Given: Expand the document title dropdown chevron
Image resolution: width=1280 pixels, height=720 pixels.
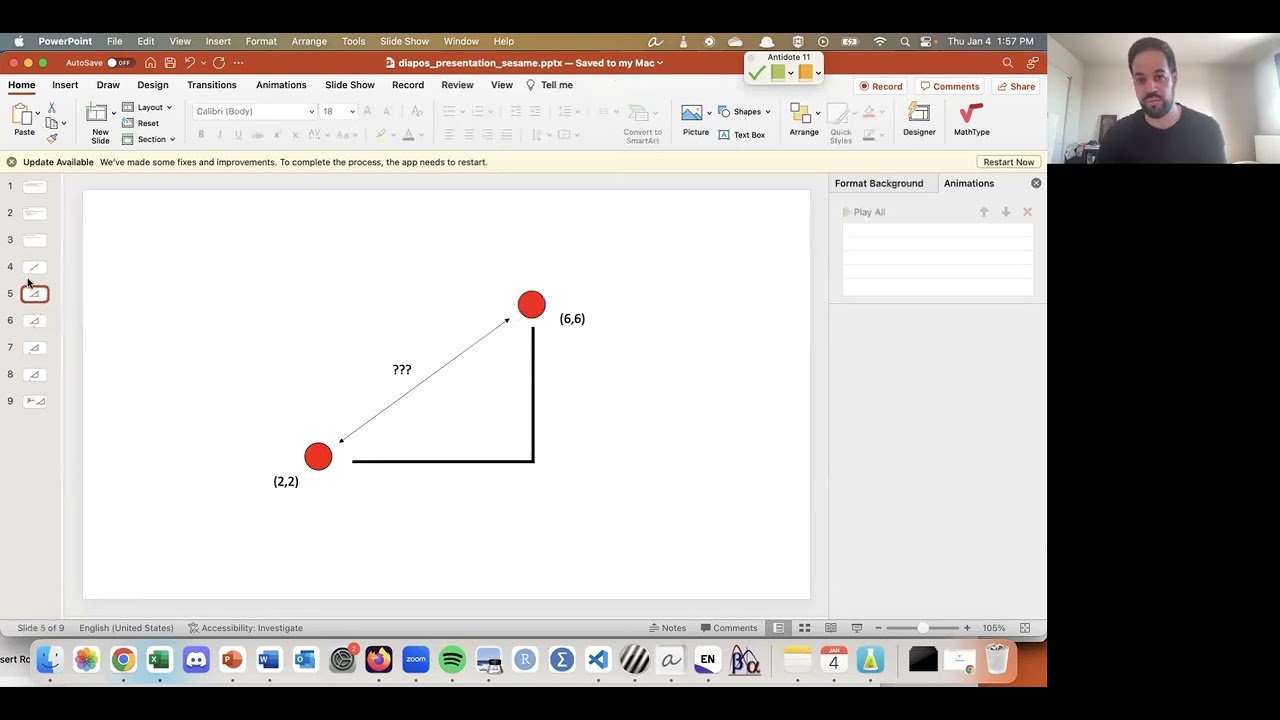Looking at the screenshot, I should (660, 63).
